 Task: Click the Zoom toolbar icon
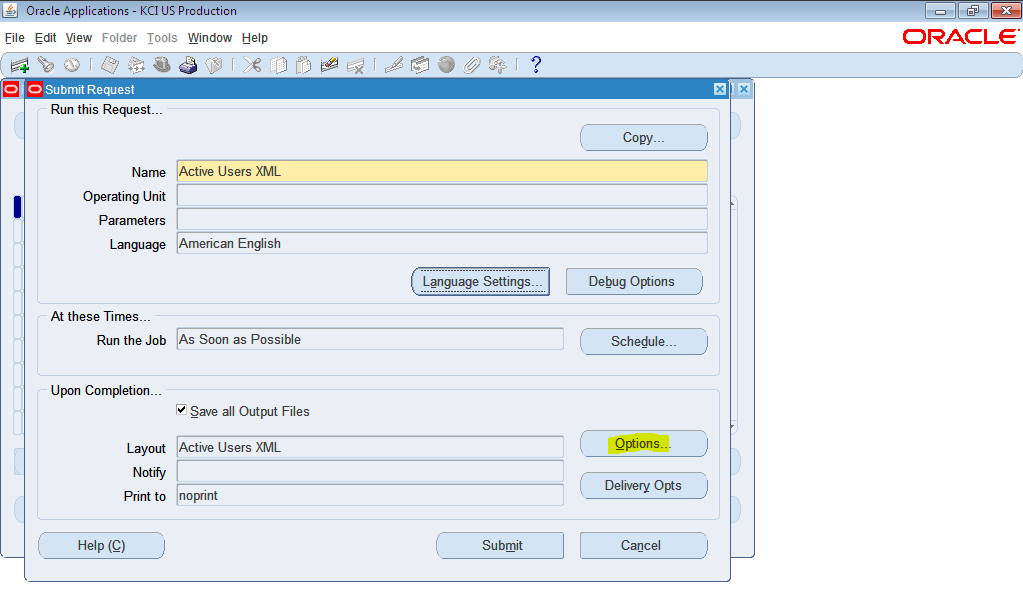coord(420,65)
